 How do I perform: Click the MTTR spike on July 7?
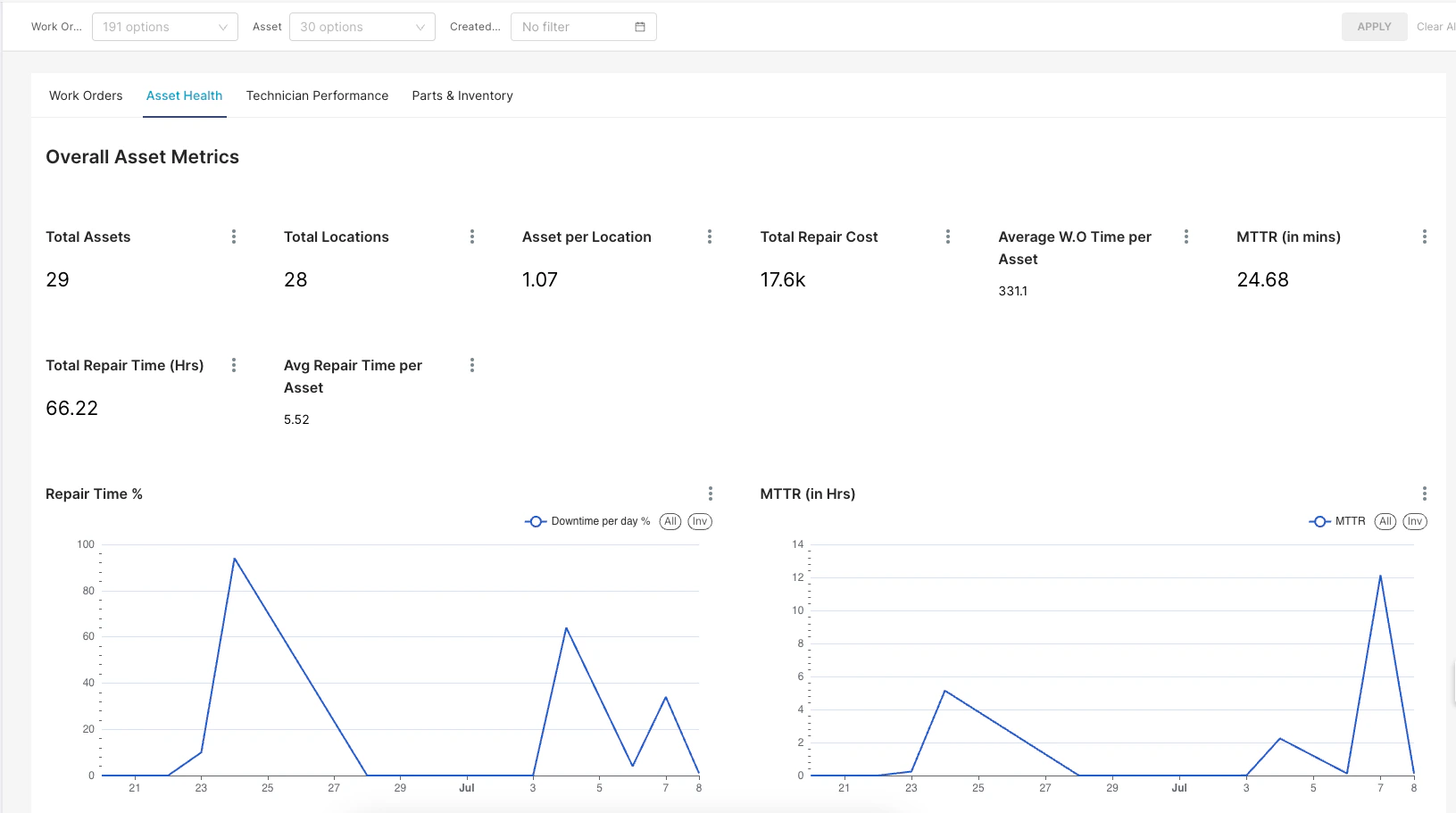coord(1380,577)
